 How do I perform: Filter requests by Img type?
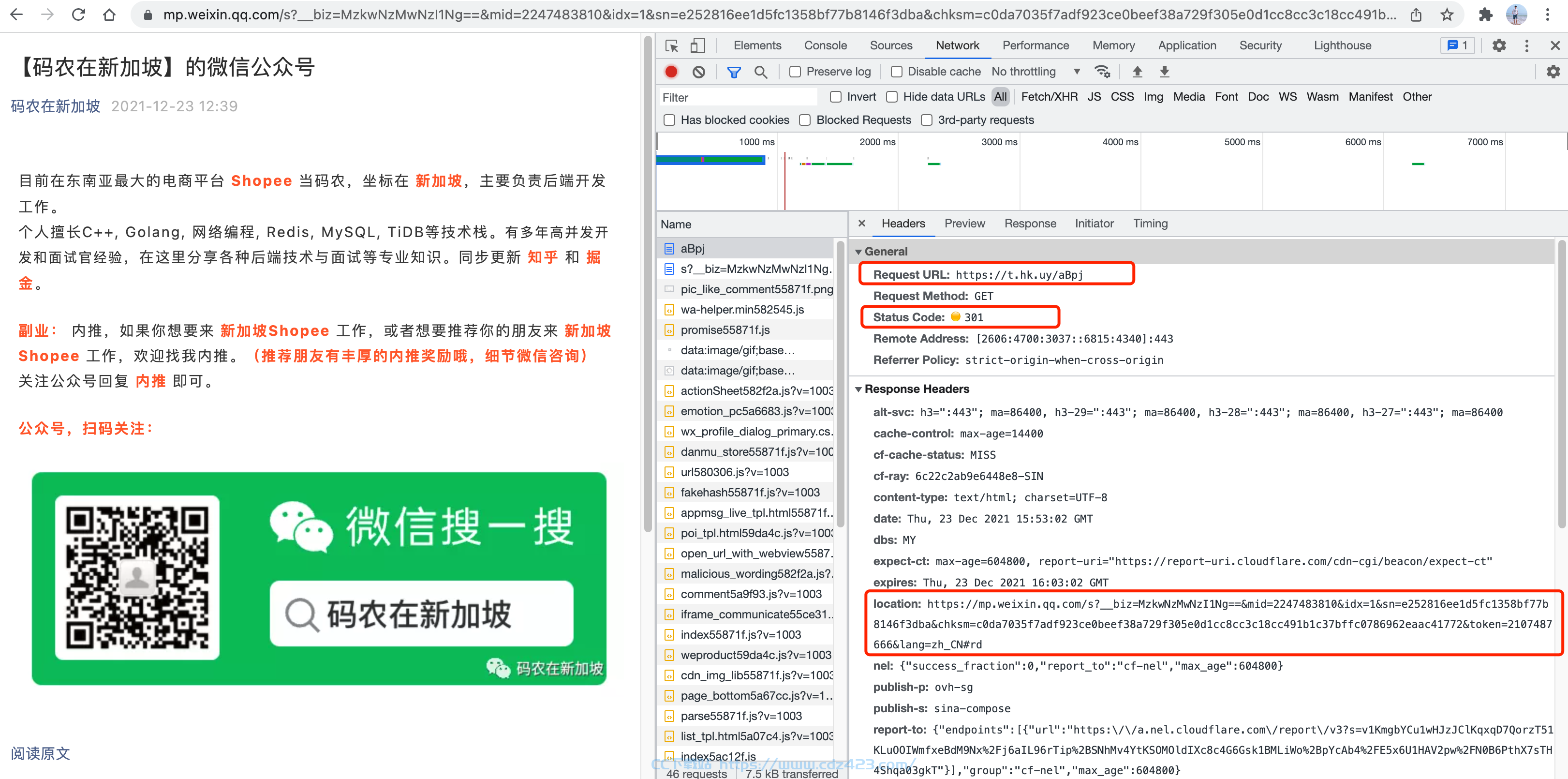[x=1153, y=97]
